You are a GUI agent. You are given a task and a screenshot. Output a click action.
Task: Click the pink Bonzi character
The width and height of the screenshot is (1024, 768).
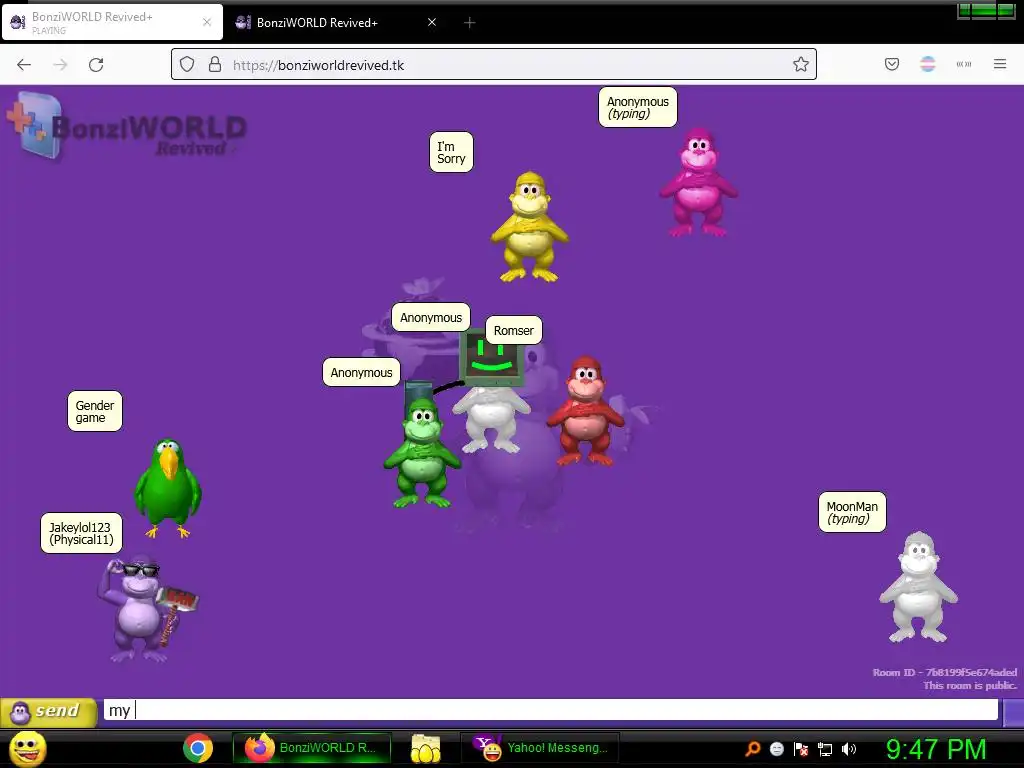click(x=698, y=182)
